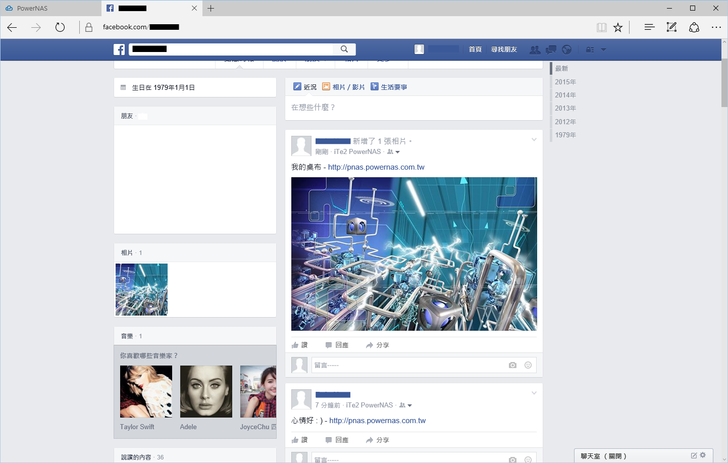728x463 pixels.
Task: Jump to 2014年 in the timeline
Action: [565, 95]
